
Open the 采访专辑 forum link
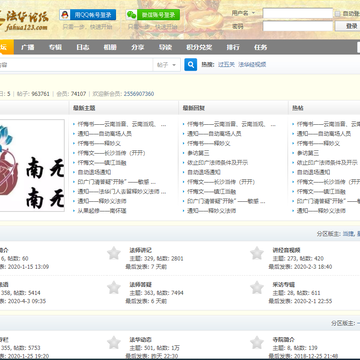coord(284,285)
